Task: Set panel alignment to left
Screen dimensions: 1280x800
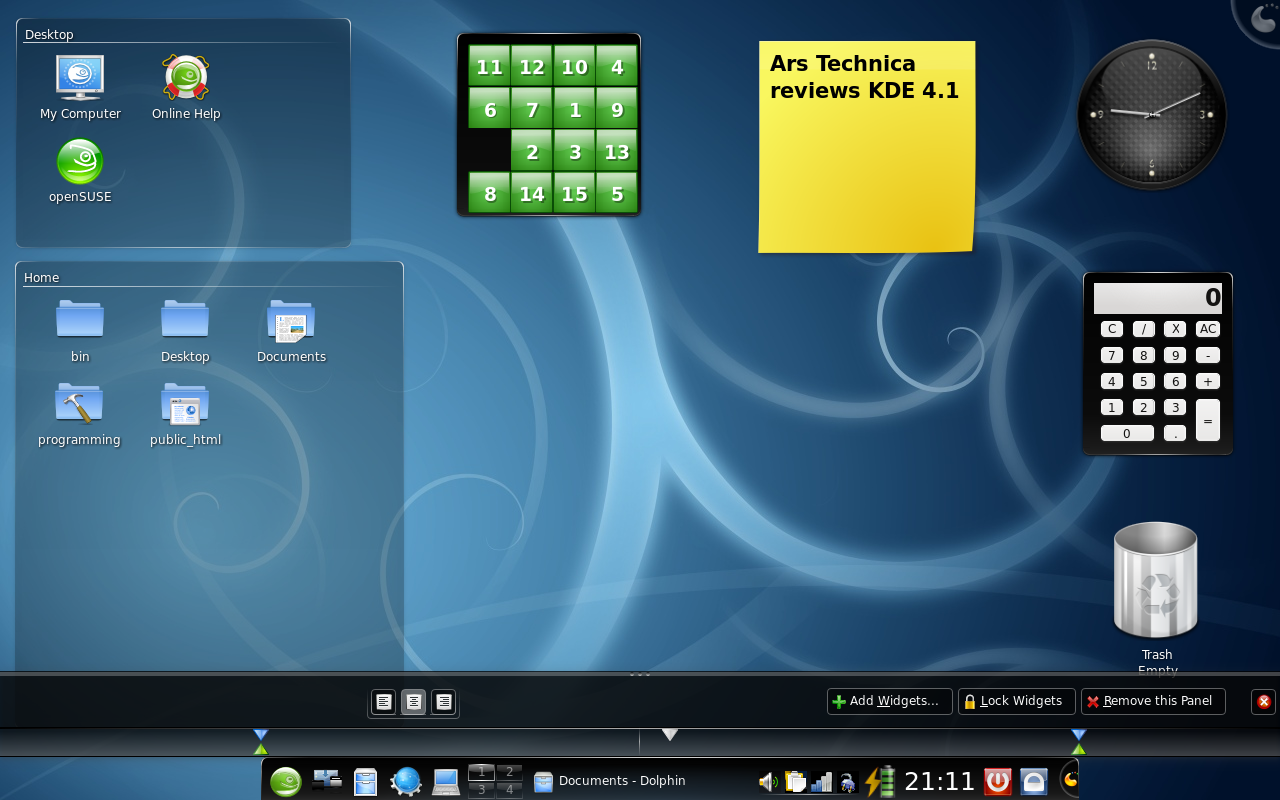Action: pos(384,702)
